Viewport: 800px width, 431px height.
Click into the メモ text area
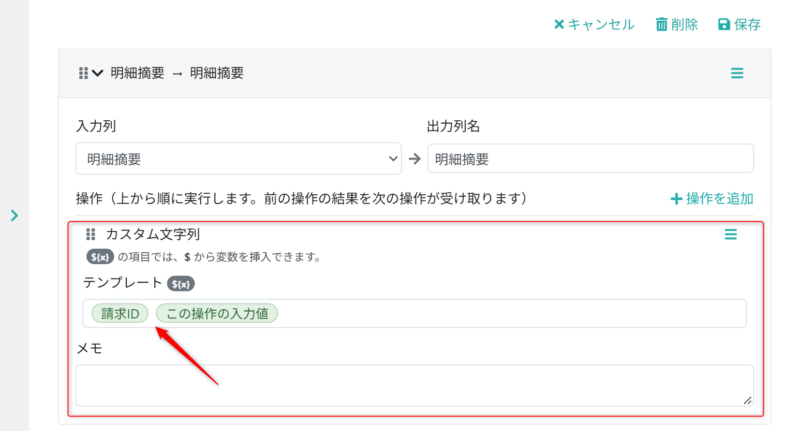[414, 386]
